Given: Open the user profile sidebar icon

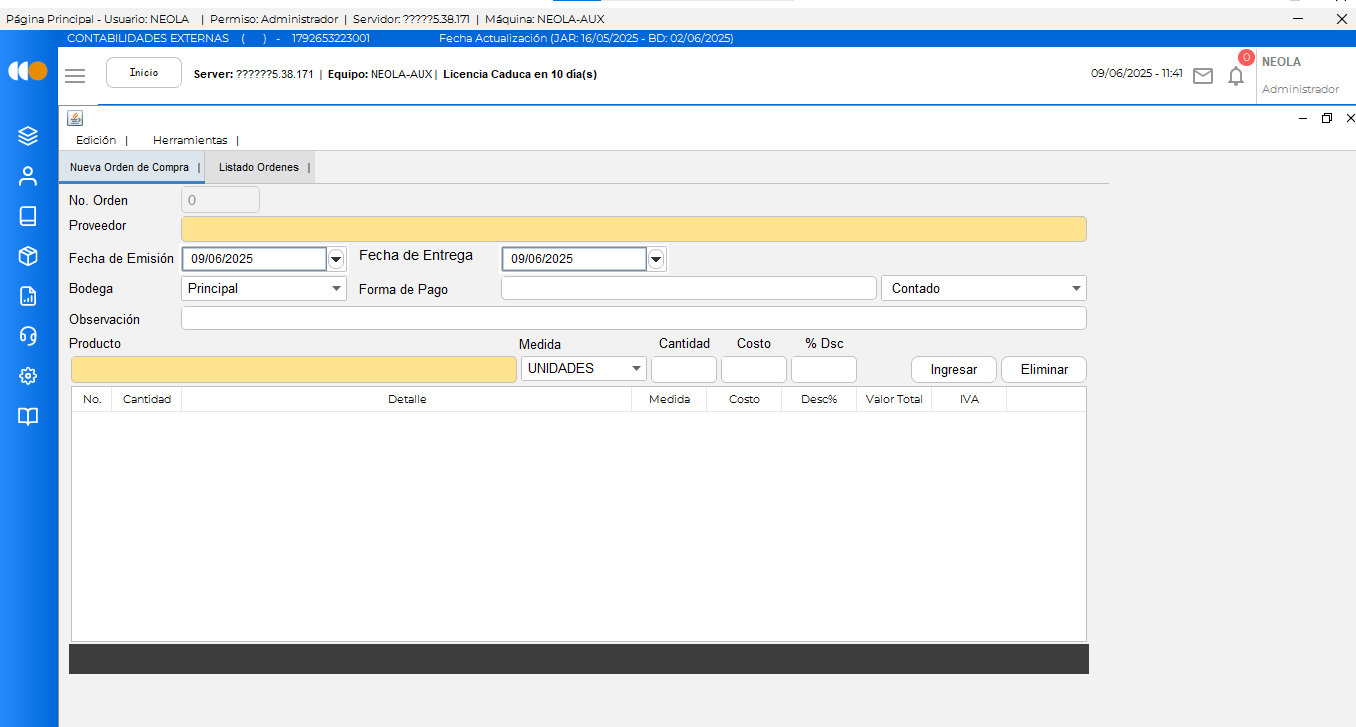Looking at the screenshot, I should tap(28, 176).
